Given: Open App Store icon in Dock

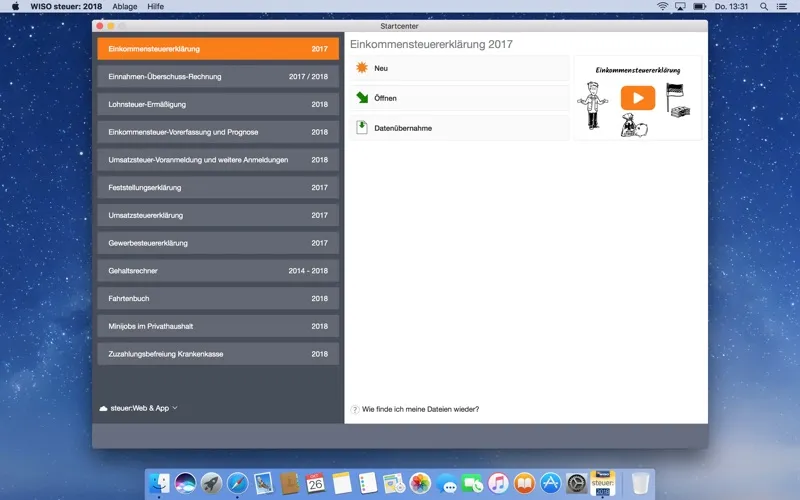Looking at the screenshot, I should (551, 483).
